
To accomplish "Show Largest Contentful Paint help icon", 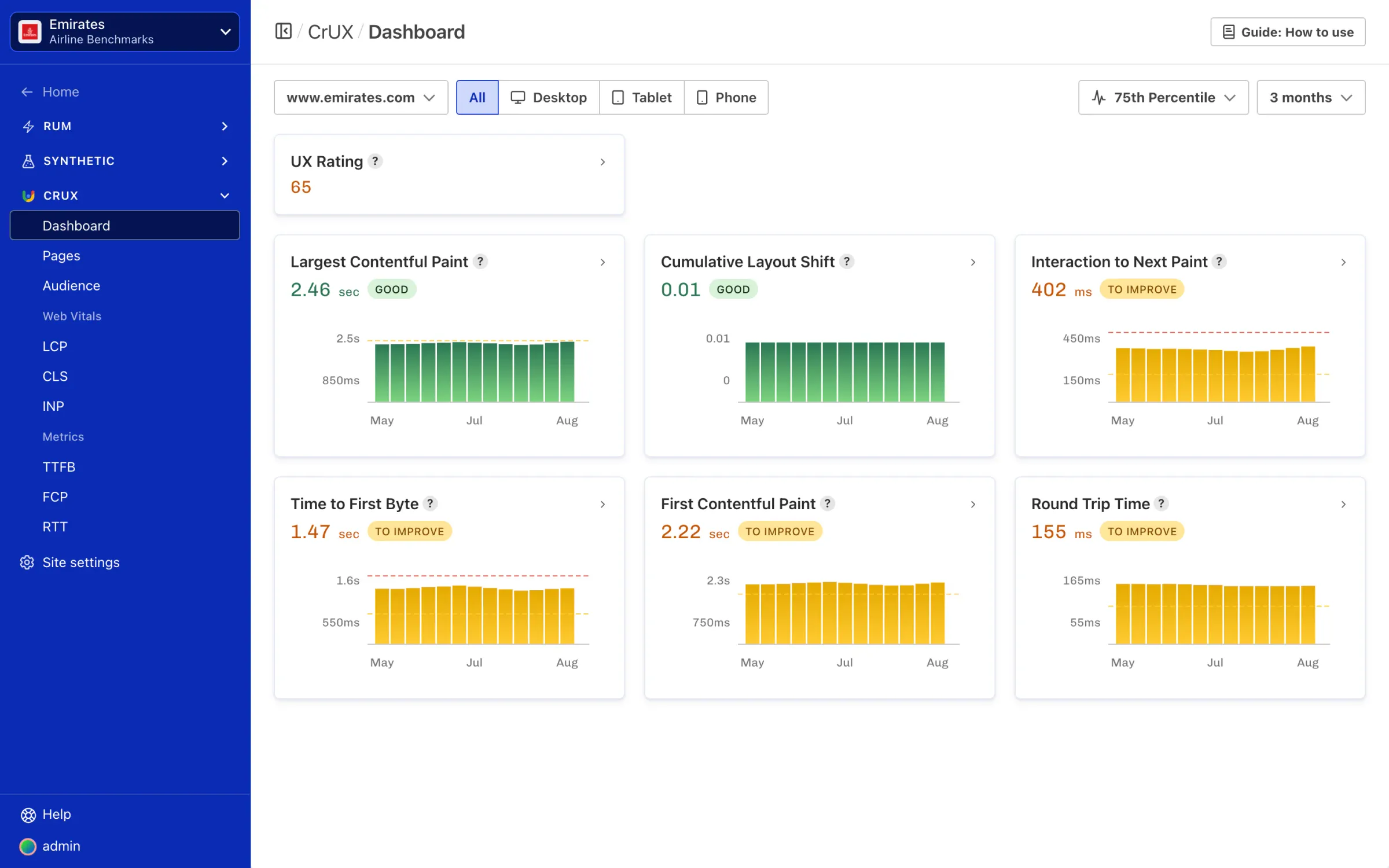I will 480,262.
